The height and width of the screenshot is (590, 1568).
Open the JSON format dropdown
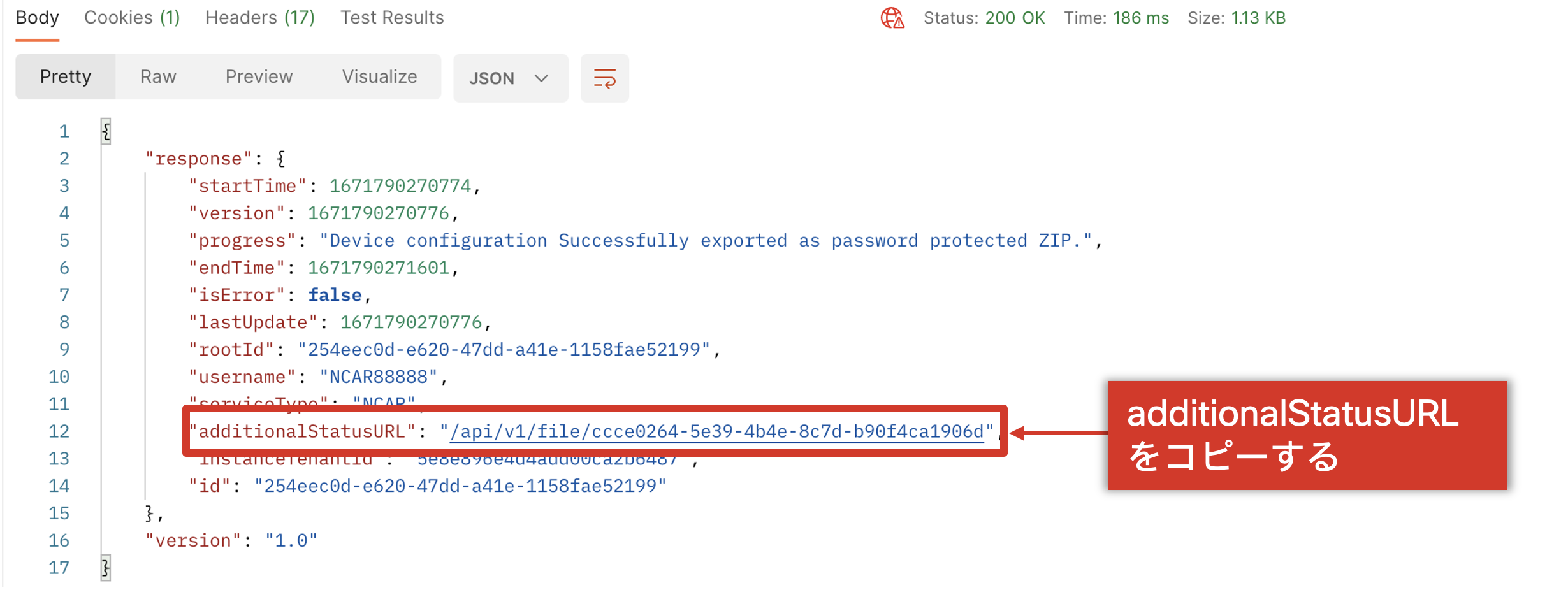click(510, 78)
